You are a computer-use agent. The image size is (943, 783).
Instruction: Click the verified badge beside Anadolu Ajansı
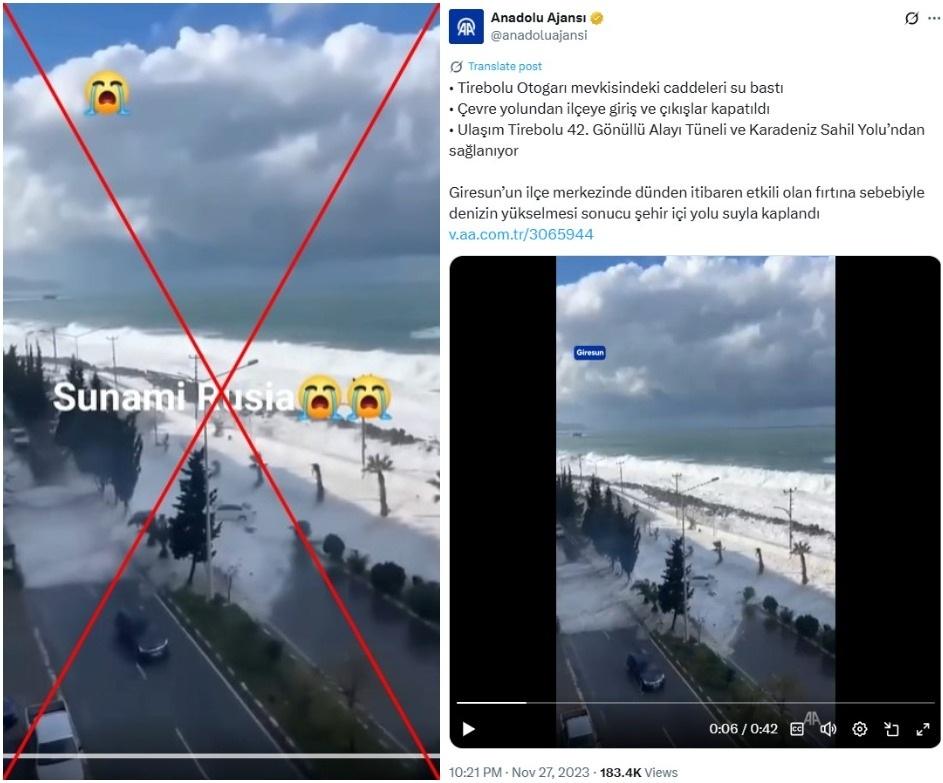pyautogui.click(x=597, y=19)
